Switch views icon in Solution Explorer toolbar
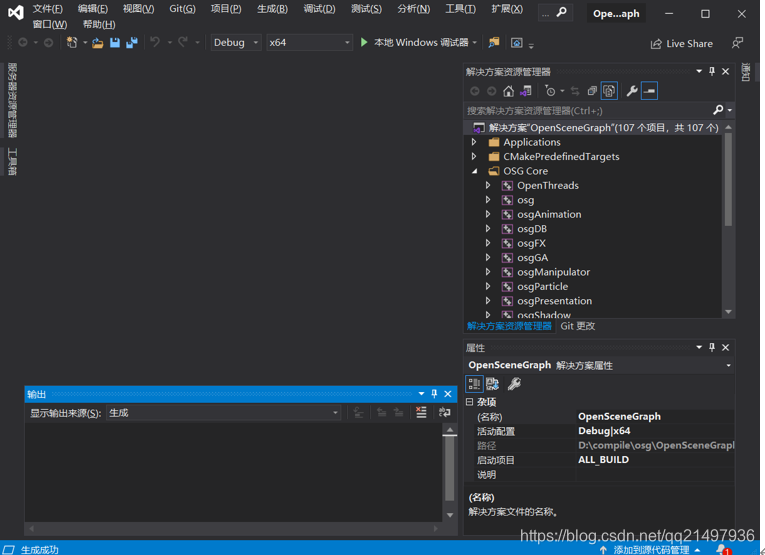The image size is (765, 555). click(526, 91)
